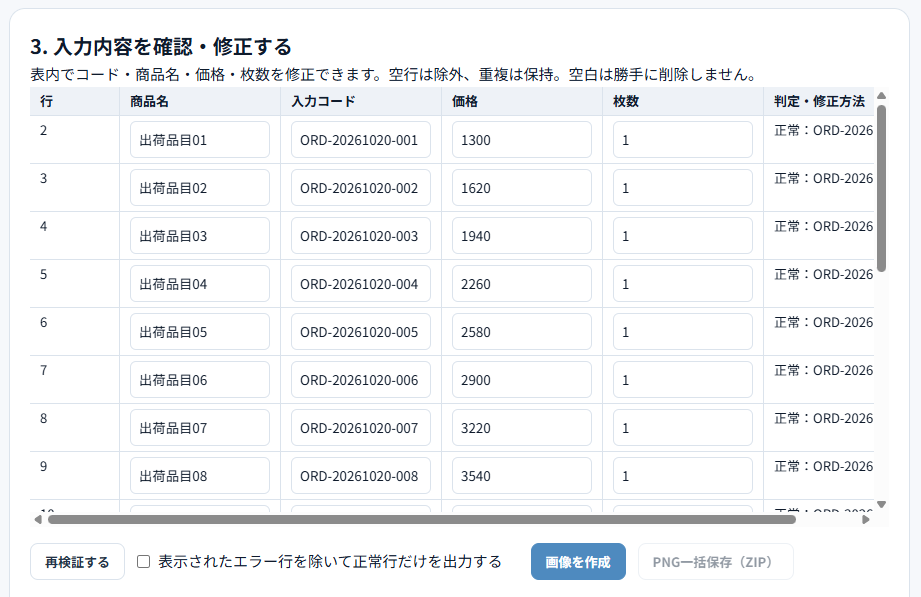Select the price field showing 1940
Screen dimensions: 921x597
522,236
